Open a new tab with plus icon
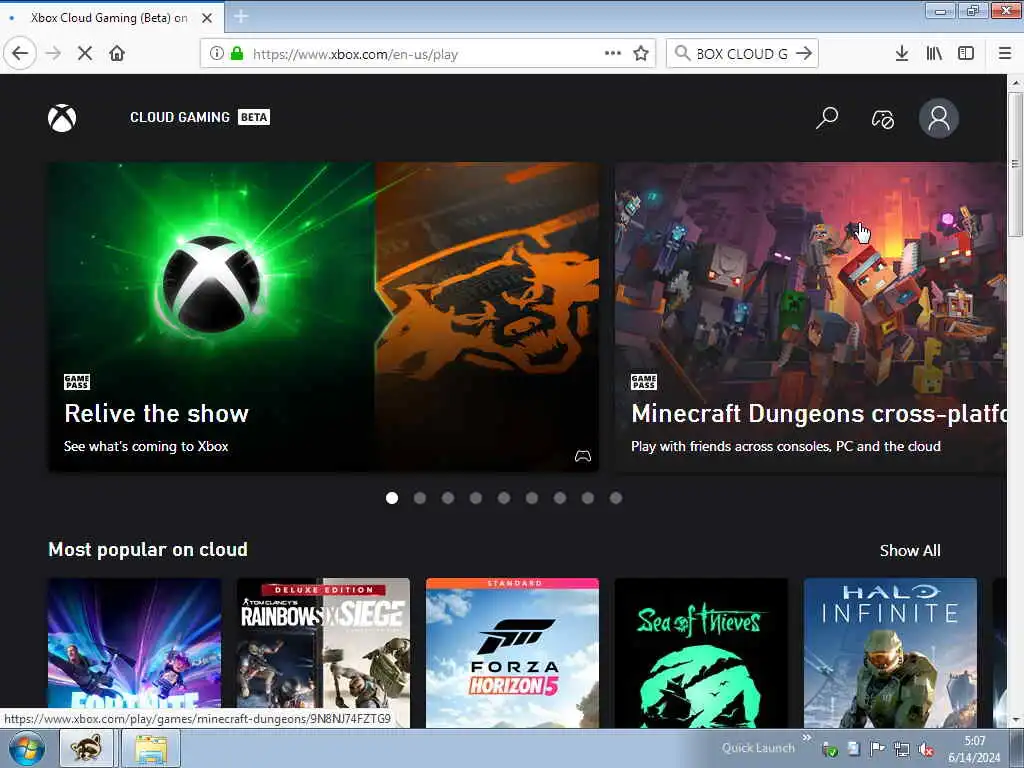 point(240,17)
